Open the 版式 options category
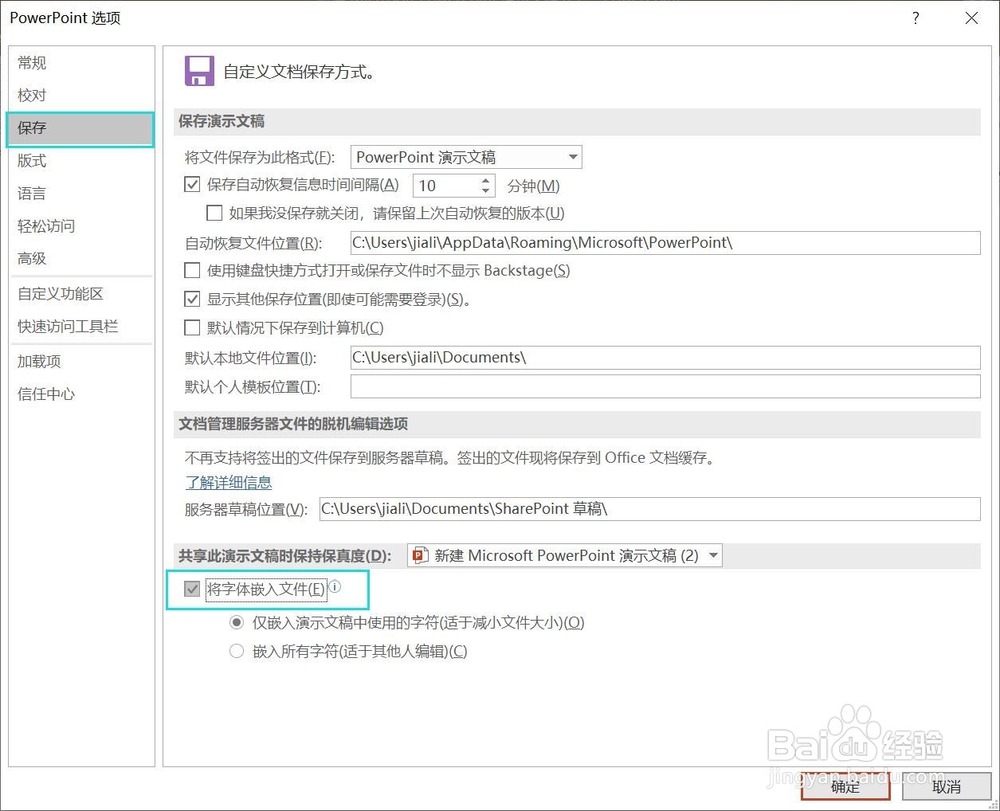1000x811 pixels. [x=32, y=161]
